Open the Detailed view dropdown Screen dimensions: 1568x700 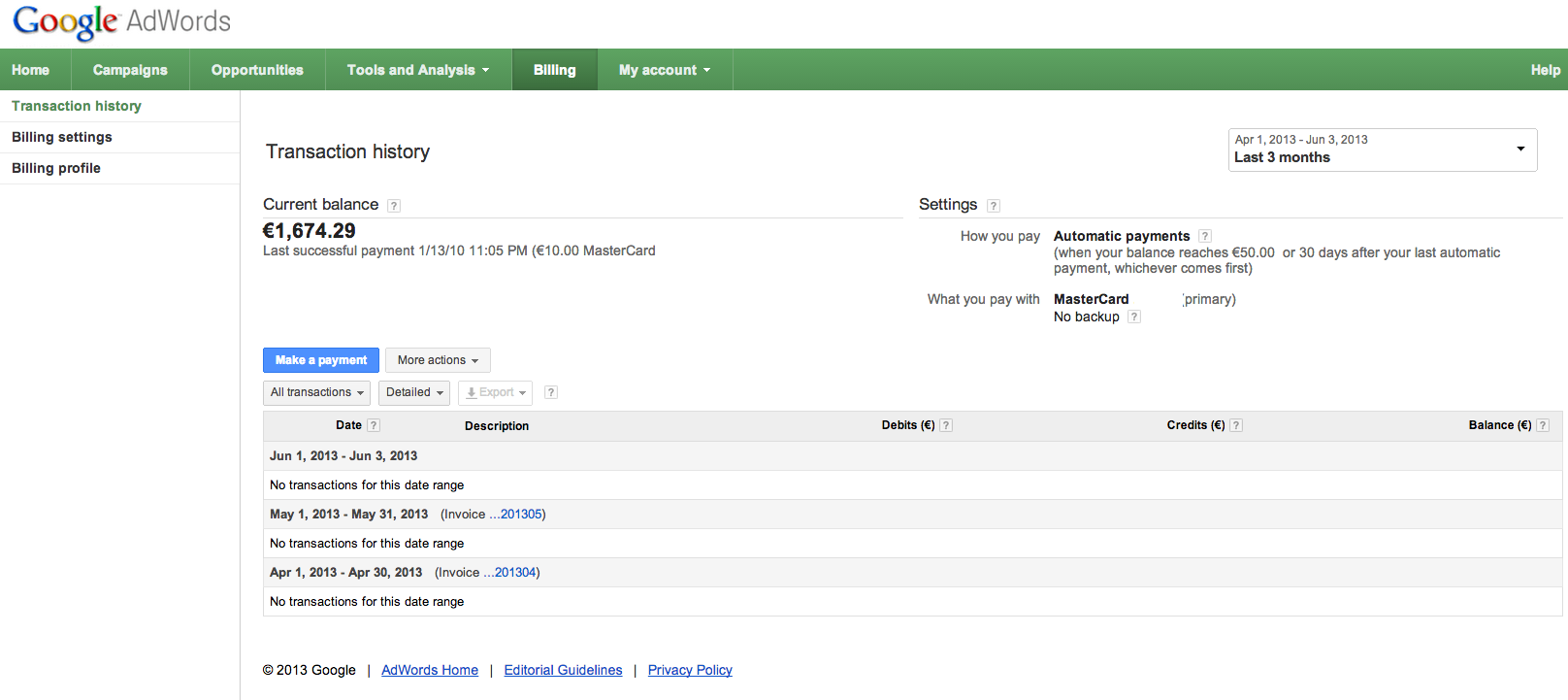(414, 392)
